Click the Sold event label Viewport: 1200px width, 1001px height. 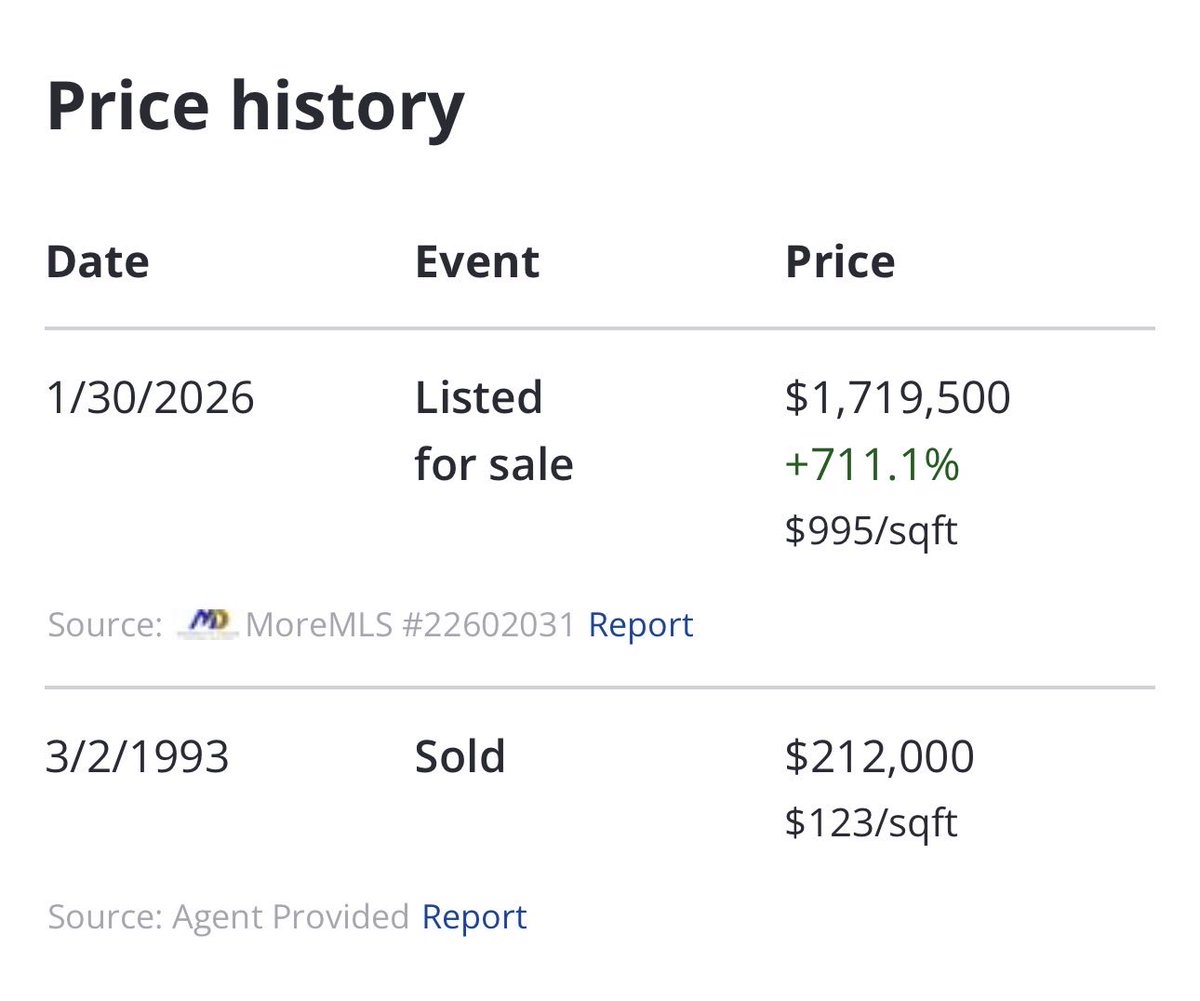459,757
